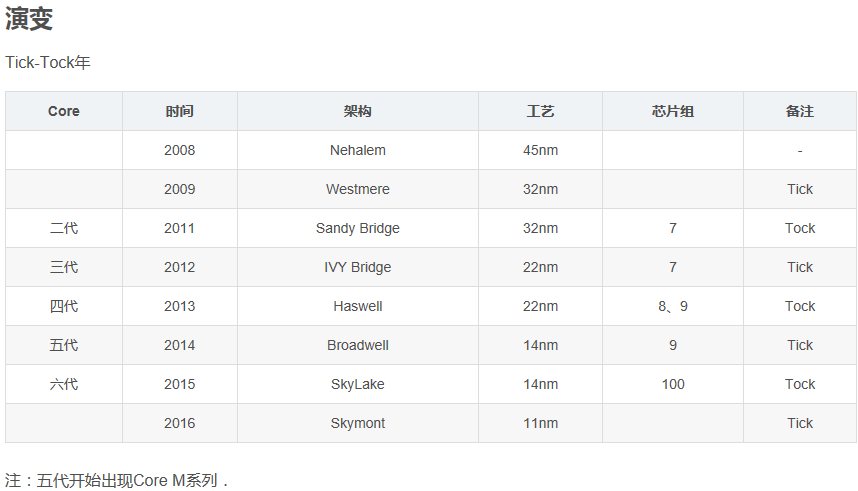Click the 100 chipset cell
This screenshot has height=491, width=858.
tap(673, 384)
